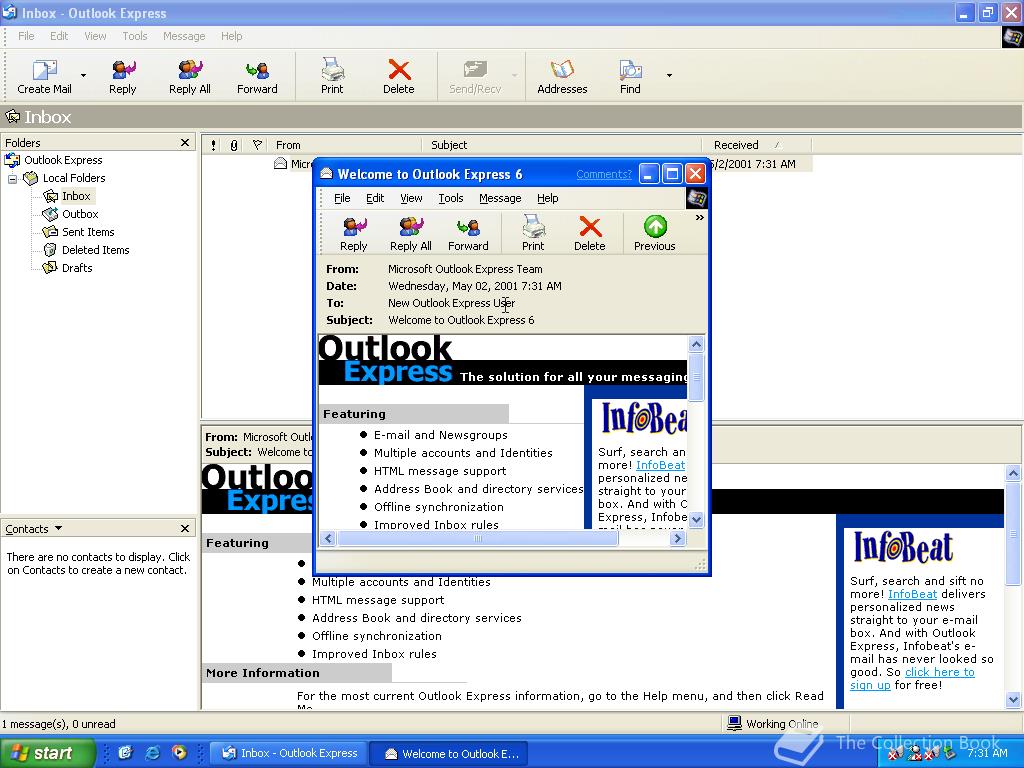The image size is (1024, 768).
Task: Click Reply All in Inbox main toolbar
Action: [x=189, y=76]
